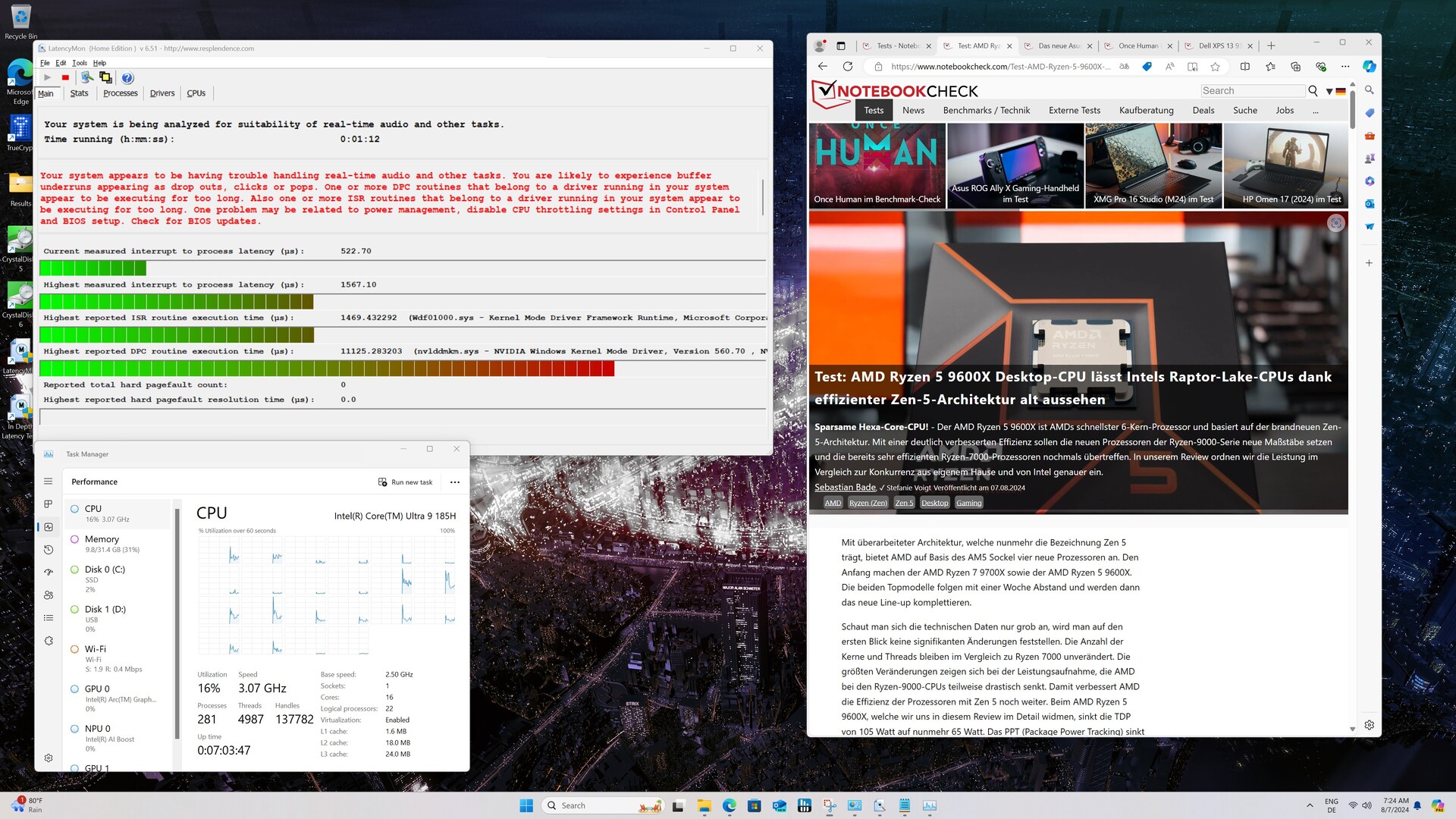Click the Ryzen (Zen) article tag
The height and width of the screenshot is (819, 1456).
868,503
